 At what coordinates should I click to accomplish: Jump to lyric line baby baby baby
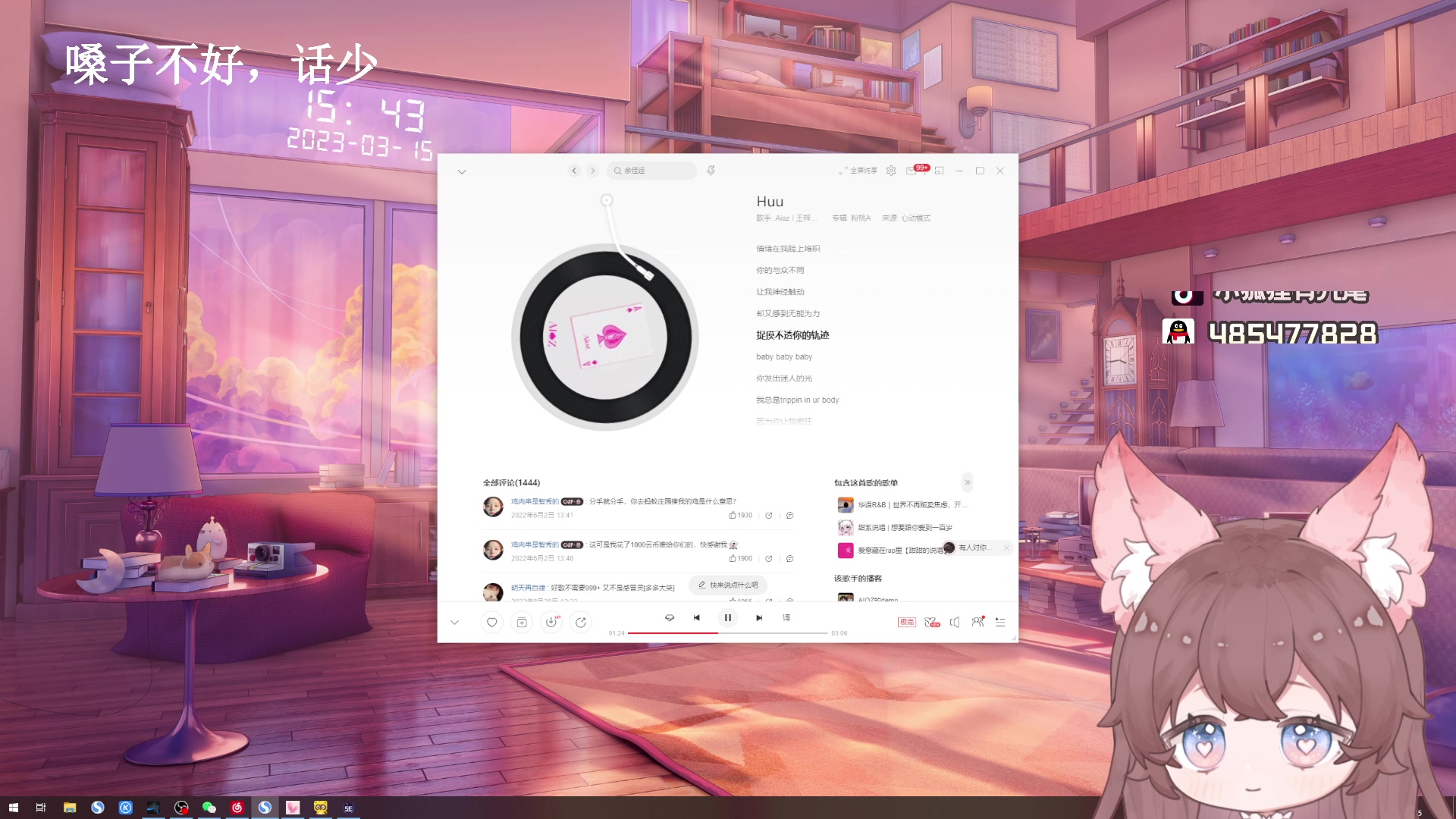tap(784, 357)
